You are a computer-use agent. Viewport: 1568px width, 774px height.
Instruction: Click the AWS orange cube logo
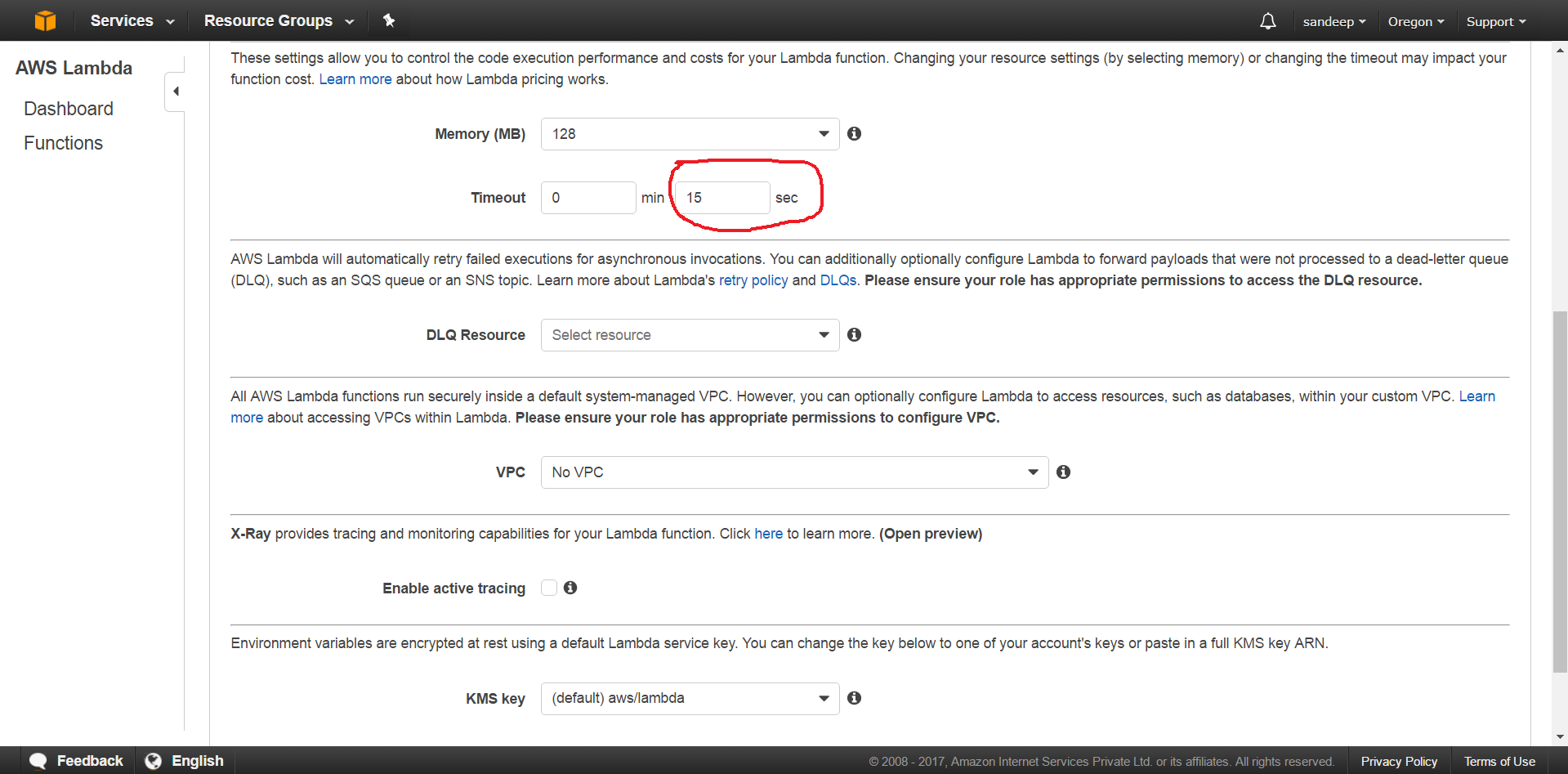[x=46, y=20]
